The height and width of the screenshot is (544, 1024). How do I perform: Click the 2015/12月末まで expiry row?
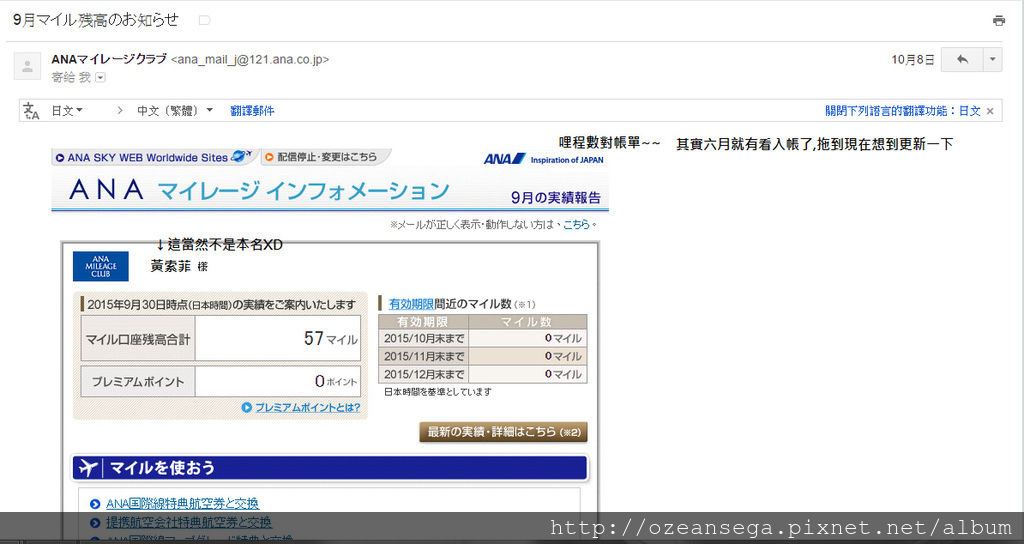click(x=483, y=374)
